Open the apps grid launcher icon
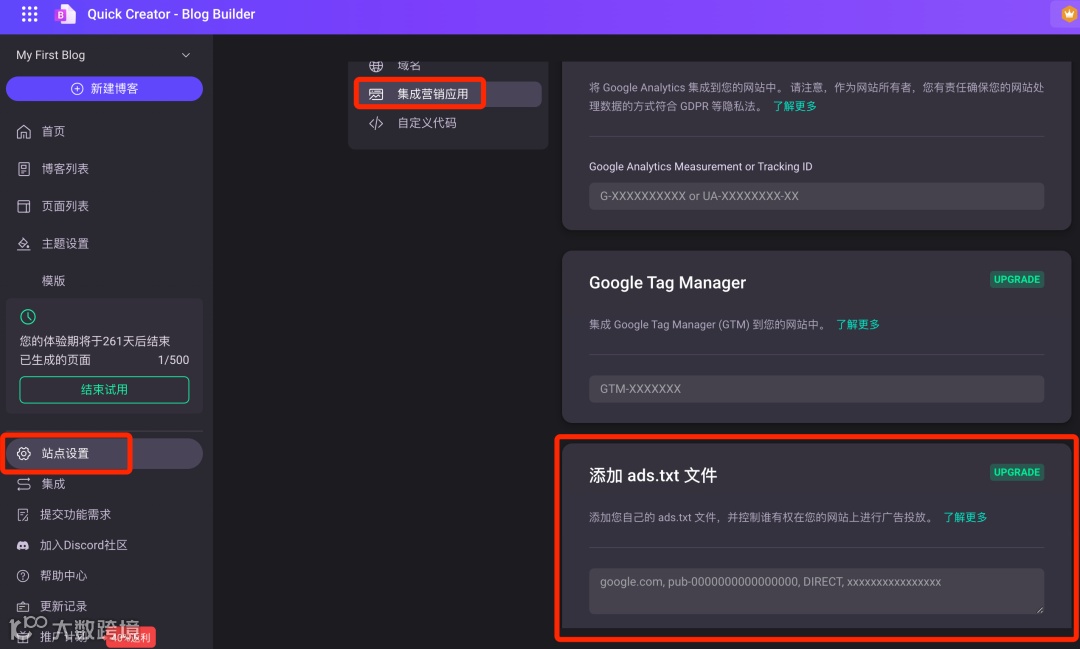The image size is (1080, 649). point(29,14)
